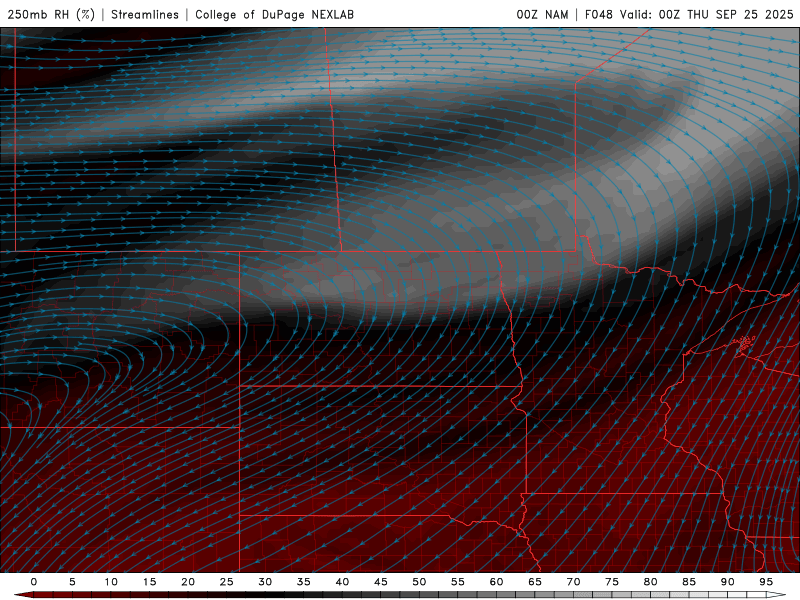
Task: Click the colorbar value "55"
Action: pyautogui.click(x=458, y=582)
